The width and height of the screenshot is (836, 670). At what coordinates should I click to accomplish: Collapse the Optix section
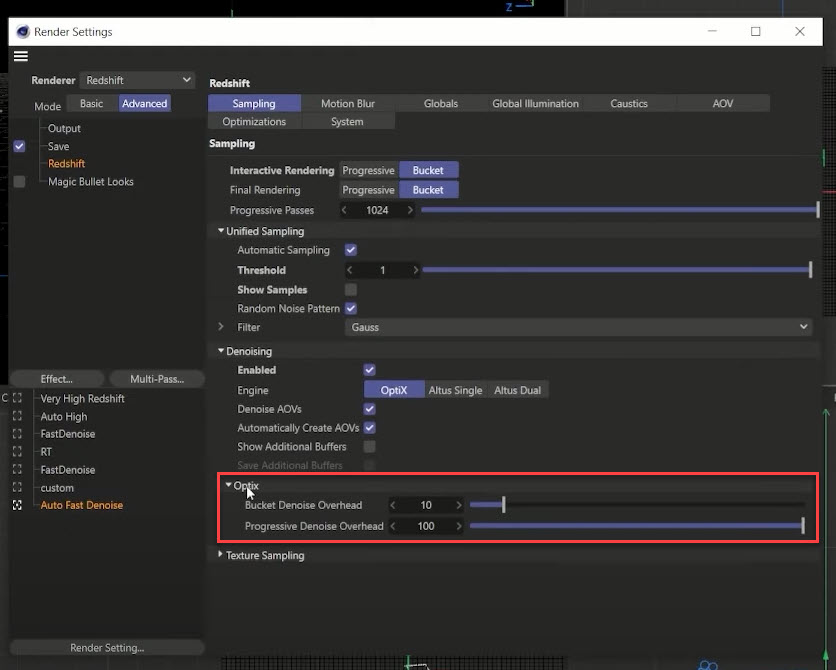pyautogui.click(x=228, y=485)
